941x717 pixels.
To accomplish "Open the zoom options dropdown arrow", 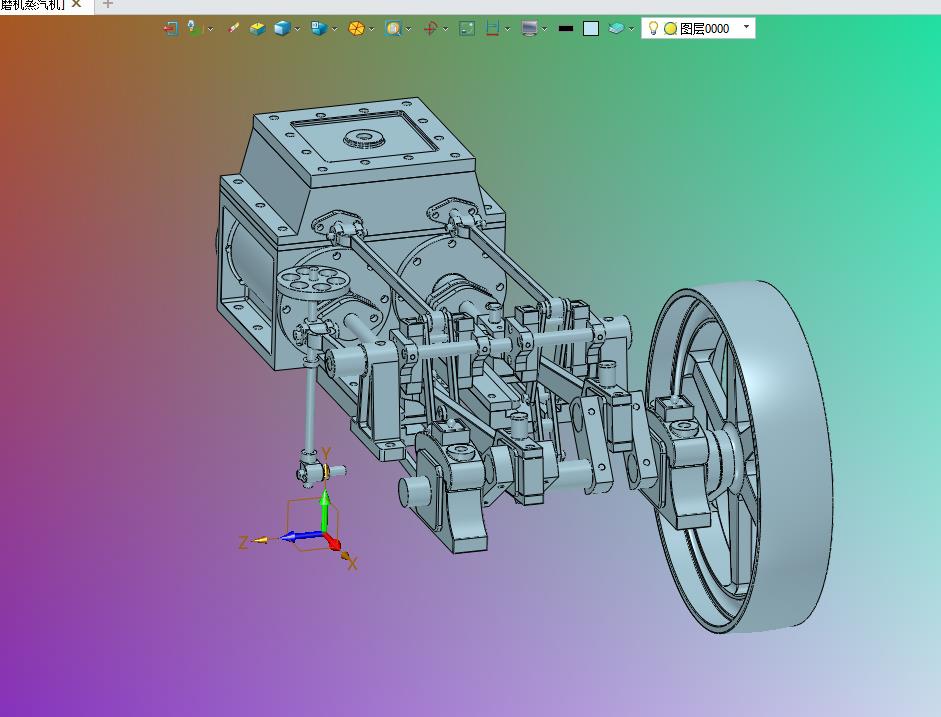I will coord(409,28).
